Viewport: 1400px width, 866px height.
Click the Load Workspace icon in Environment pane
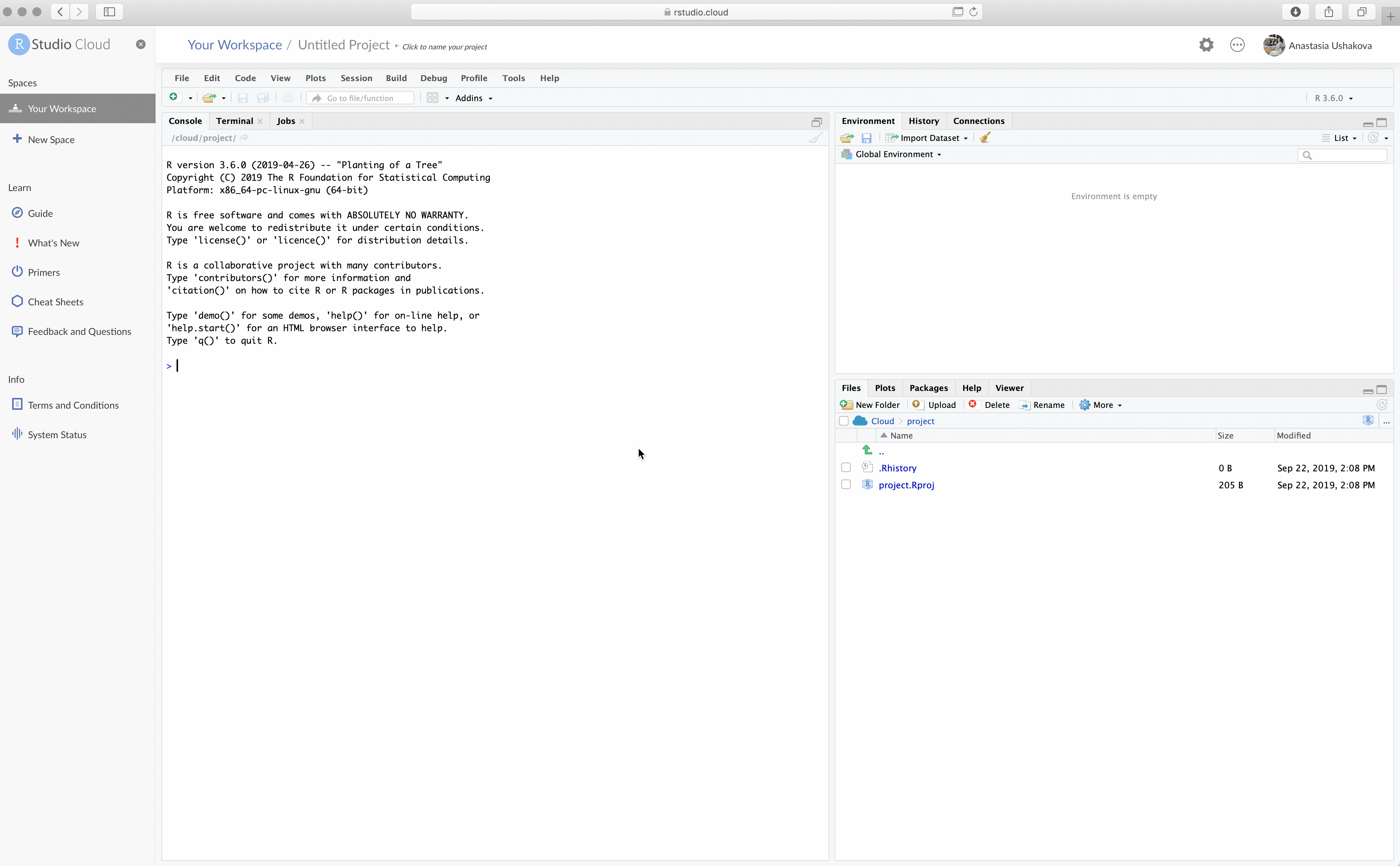pos(847,138)
